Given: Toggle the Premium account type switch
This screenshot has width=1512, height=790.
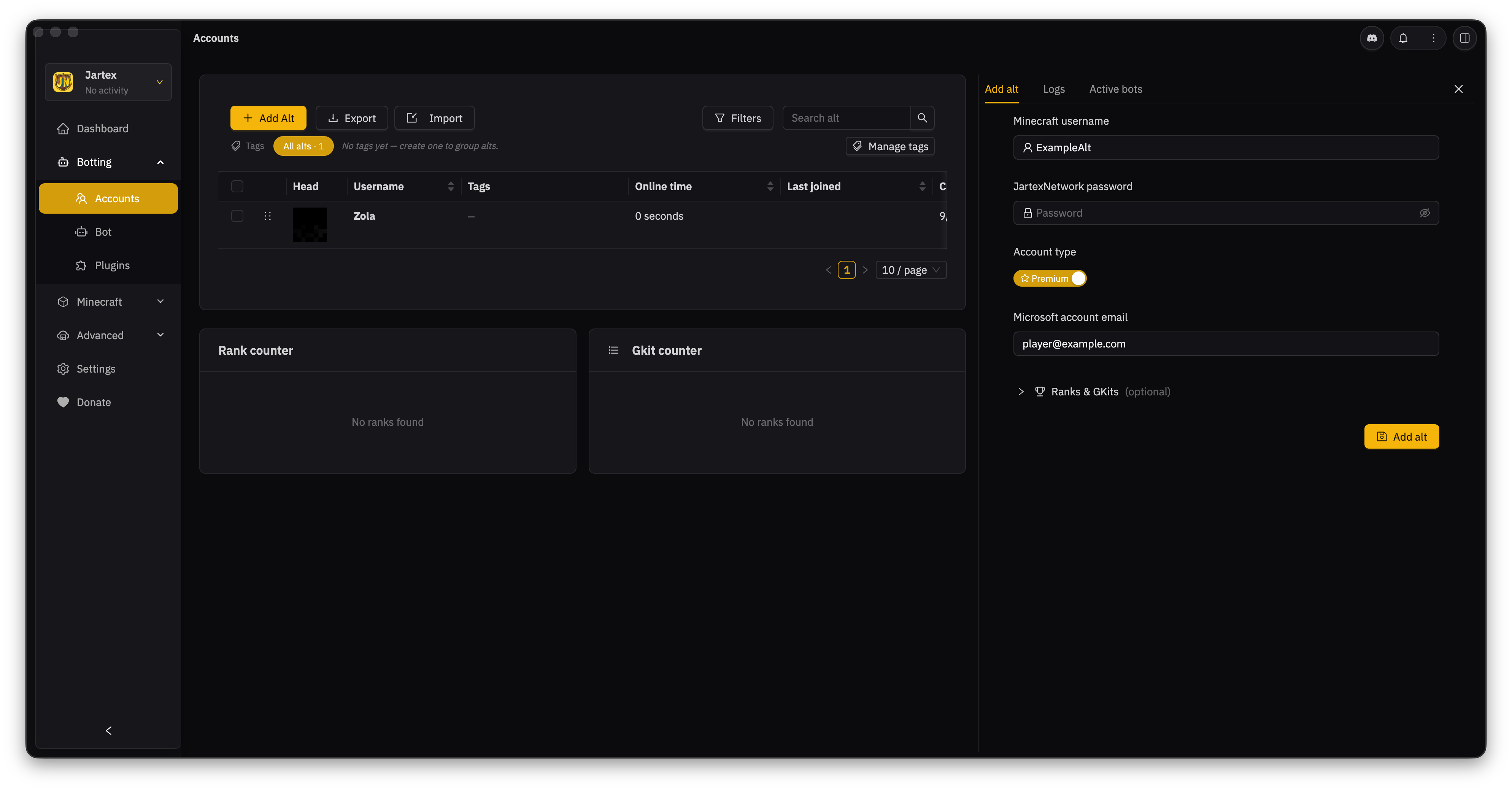Looking at the screenshot, I should click(1050, 278).
